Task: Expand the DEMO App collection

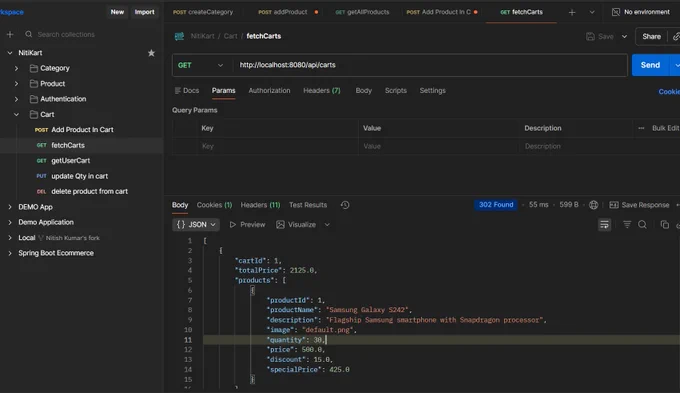Action: (x=10, y=207)
